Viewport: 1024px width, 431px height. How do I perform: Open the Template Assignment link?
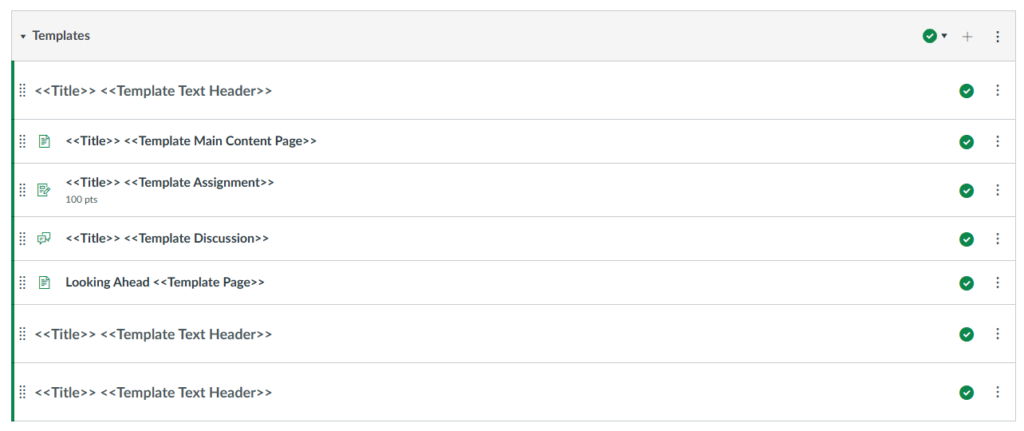point(170,182)
